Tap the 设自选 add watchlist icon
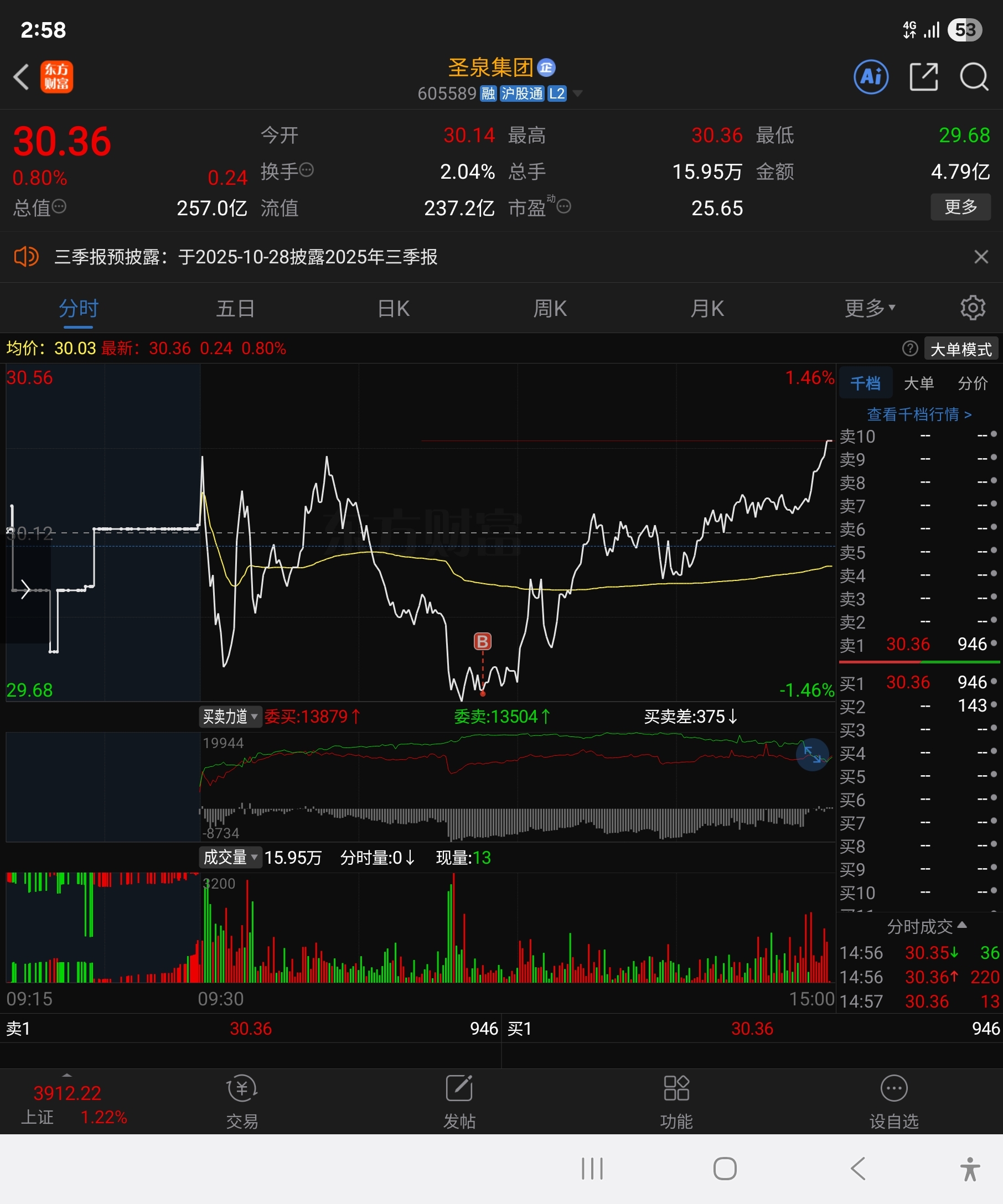 894,1103
